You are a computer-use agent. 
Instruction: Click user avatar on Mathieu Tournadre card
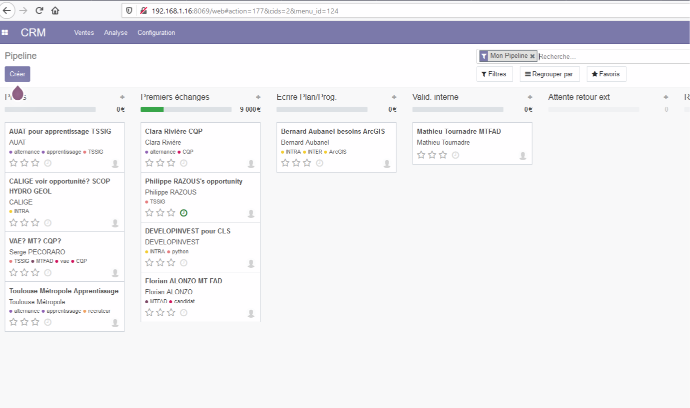pyautogui.click(x=523, y=155)
